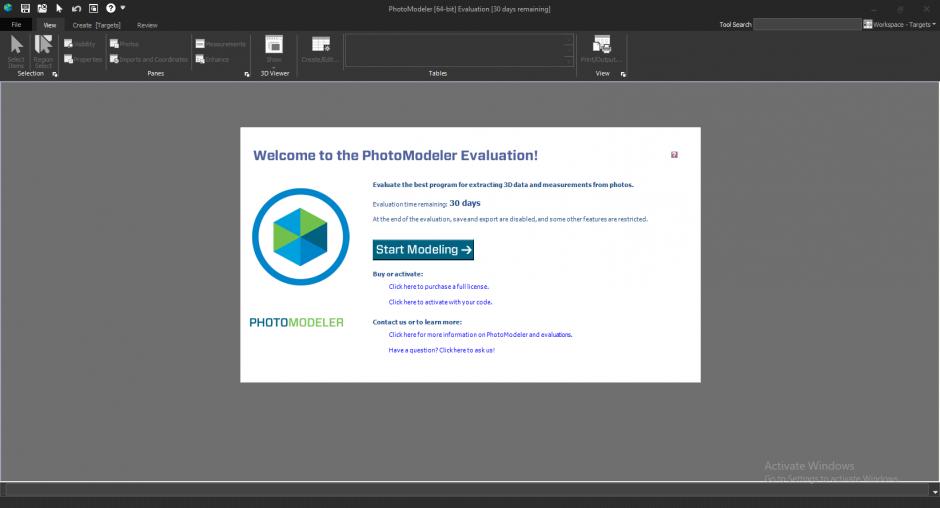The height and width of the screenshot is (508, 940).
Task: Select the pointer icon in quick access toolbar
Action: click(59, 8)
